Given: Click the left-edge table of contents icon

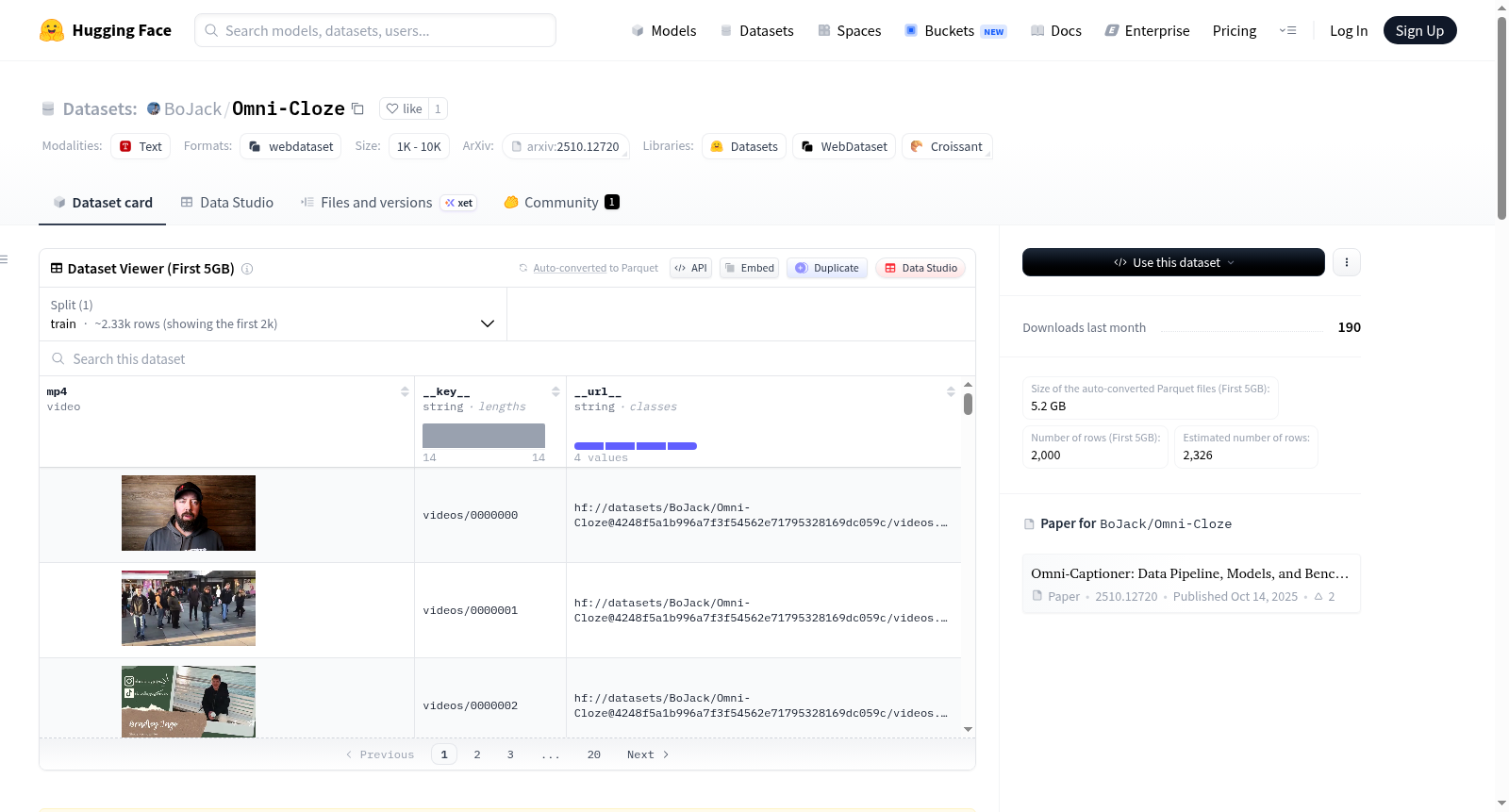Looking at the screenshot, I should (x=4, y=259).
